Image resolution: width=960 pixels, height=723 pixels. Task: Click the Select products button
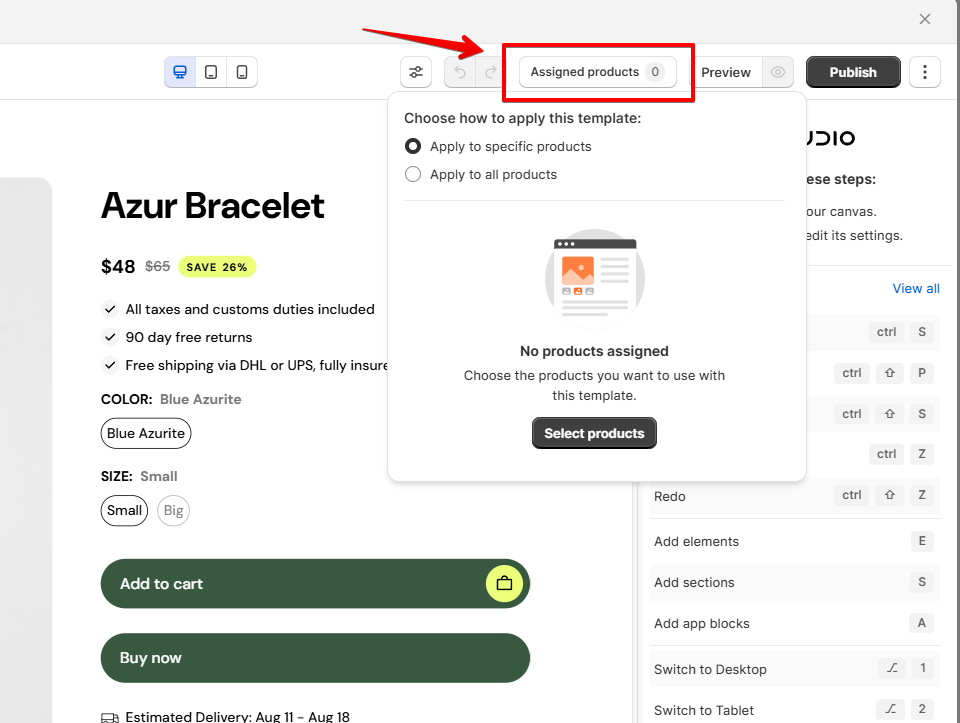[594, 433]
